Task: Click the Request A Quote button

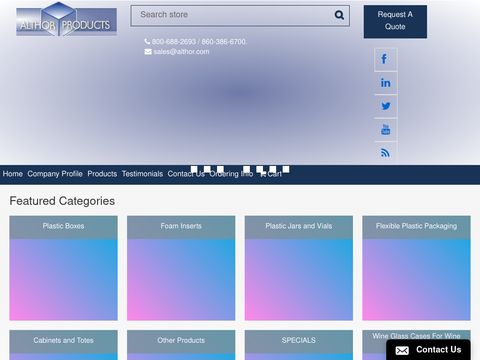Action: (395, 22)
